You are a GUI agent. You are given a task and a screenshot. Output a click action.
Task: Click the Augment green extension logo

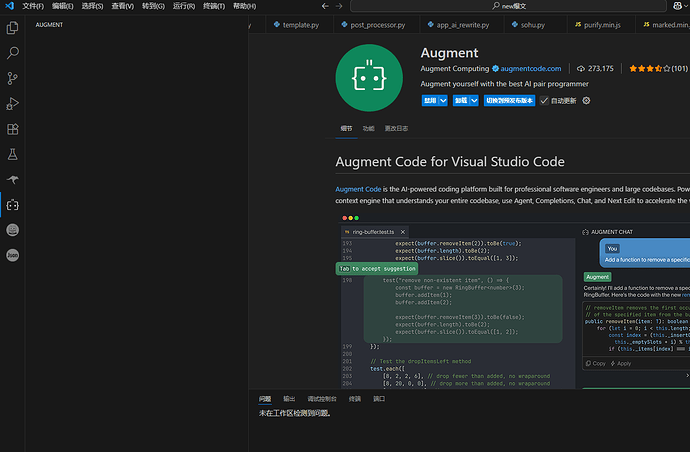369,78
